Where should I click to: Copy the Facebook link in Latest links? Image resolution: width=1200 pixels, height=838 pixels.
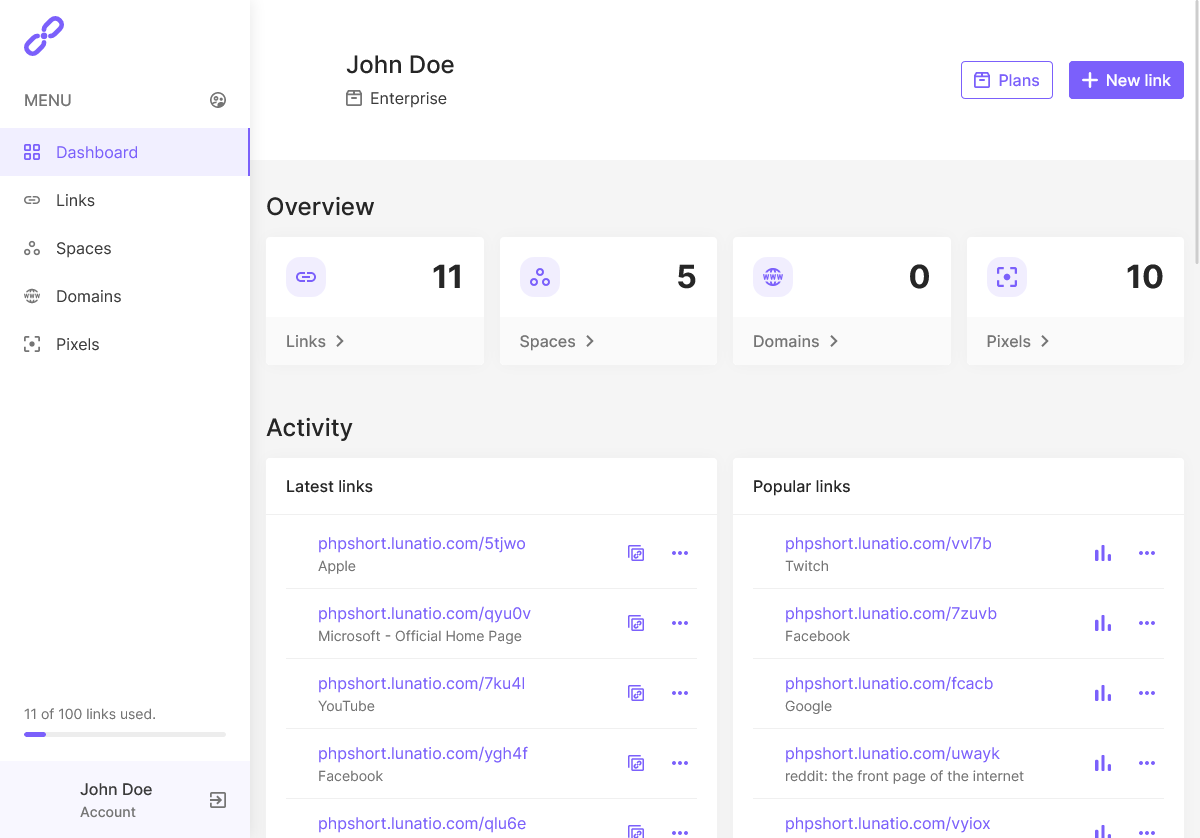(x=636, y=763)
